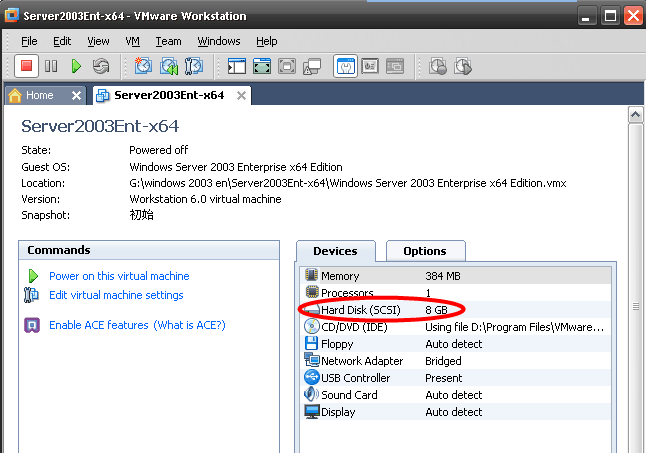Screen dimensions: 646x453
Task: Open the Windows menu
Action: click(x=219, y=41)
